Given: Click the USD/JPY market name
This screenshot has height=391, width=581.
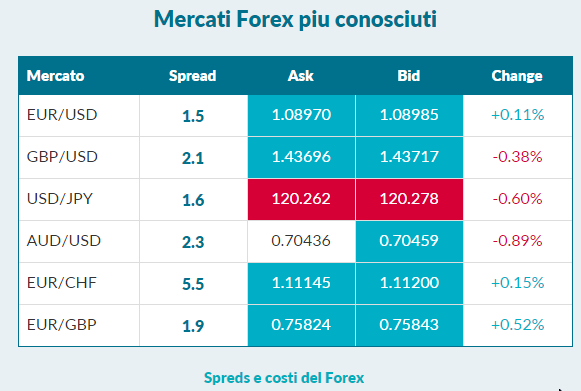Looking at the screenshot, I should pos(59,199).
